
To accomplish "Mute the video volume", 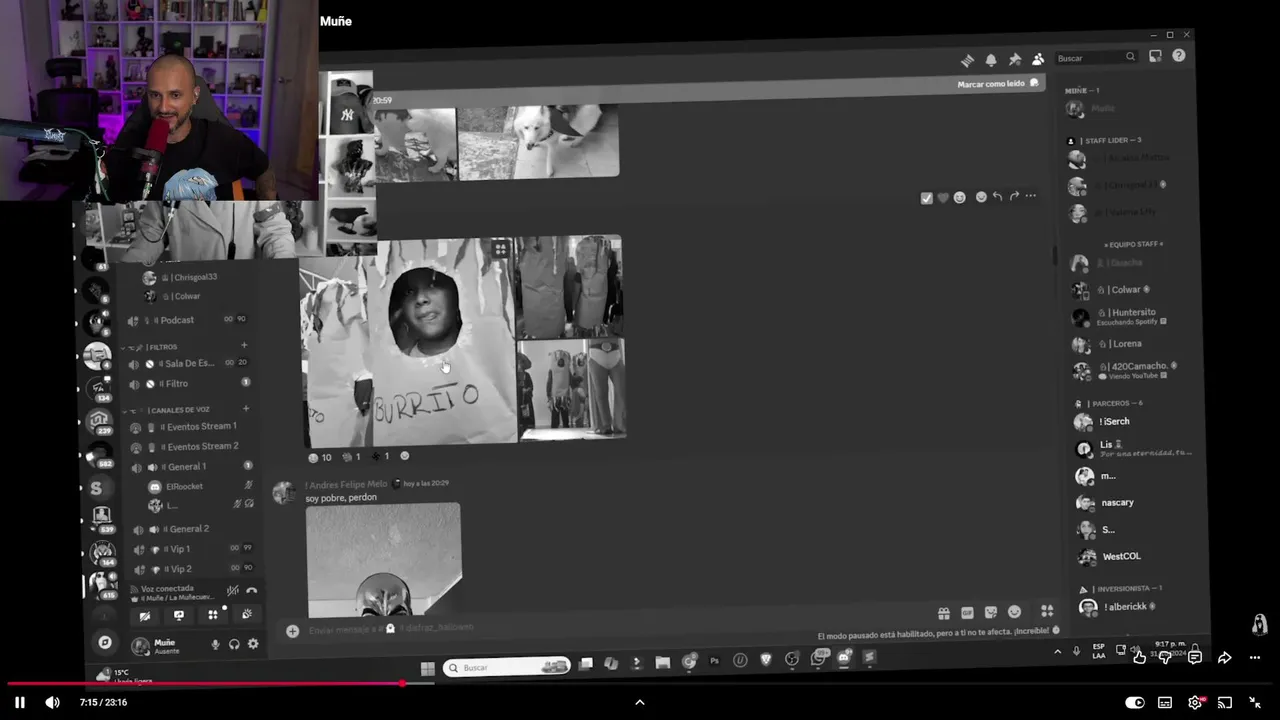I will 53,702.
